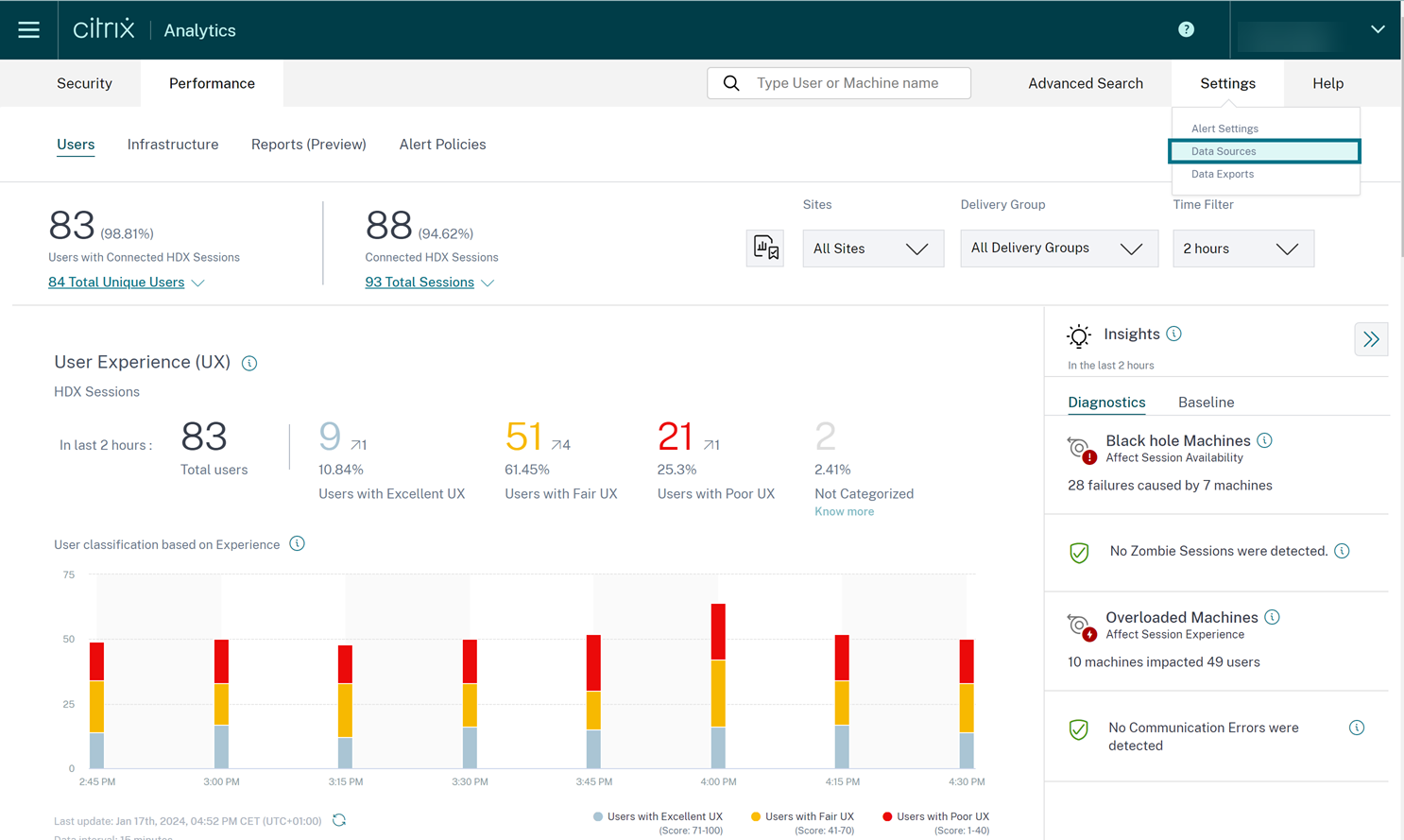Open the All Delivery Groups dropdown

tap(1058, 249)
